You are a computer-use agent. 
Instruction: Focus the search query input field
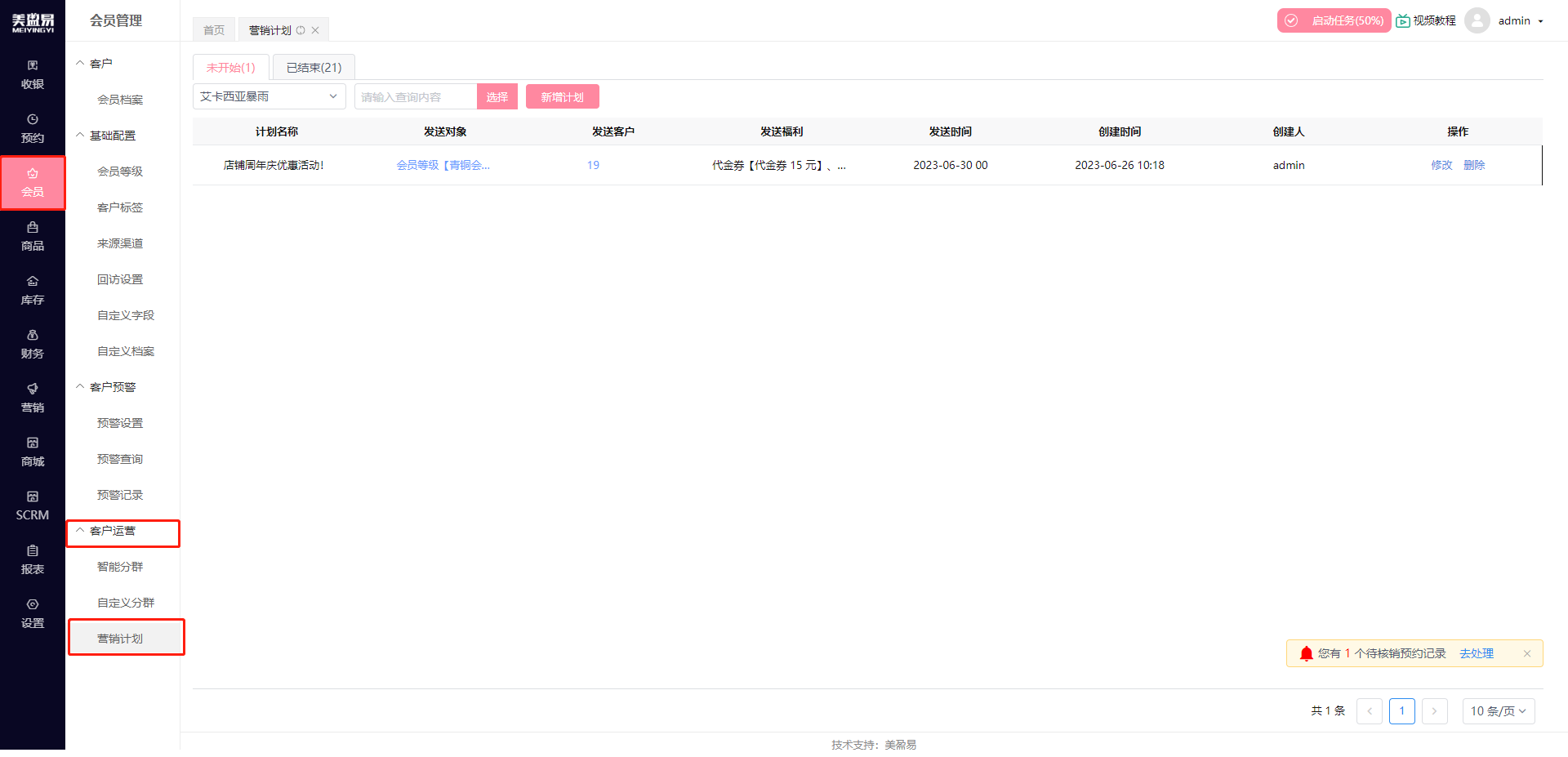click(416, 97)
